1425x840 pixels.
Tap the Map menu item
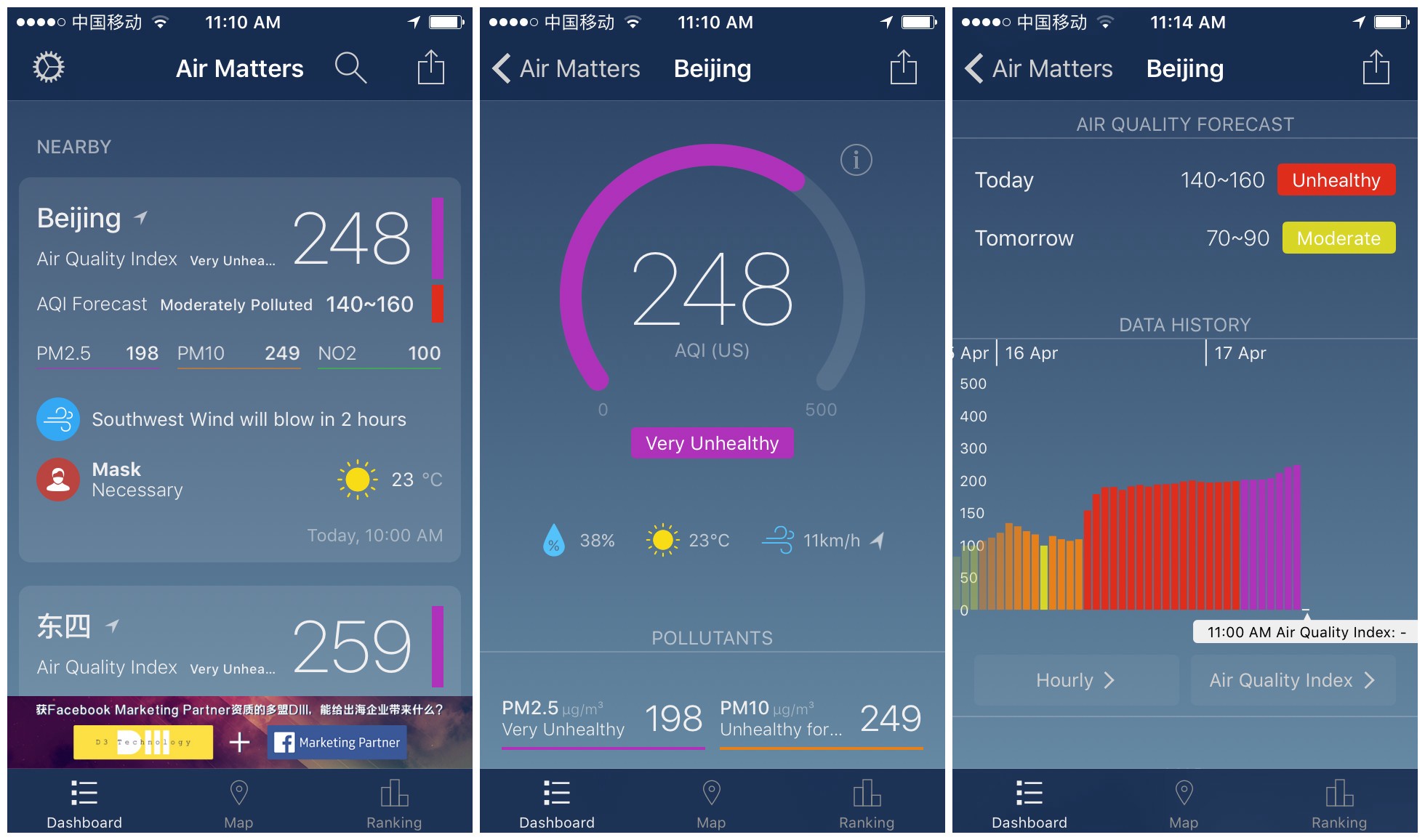pyautogui.click(x=237, y=807)
